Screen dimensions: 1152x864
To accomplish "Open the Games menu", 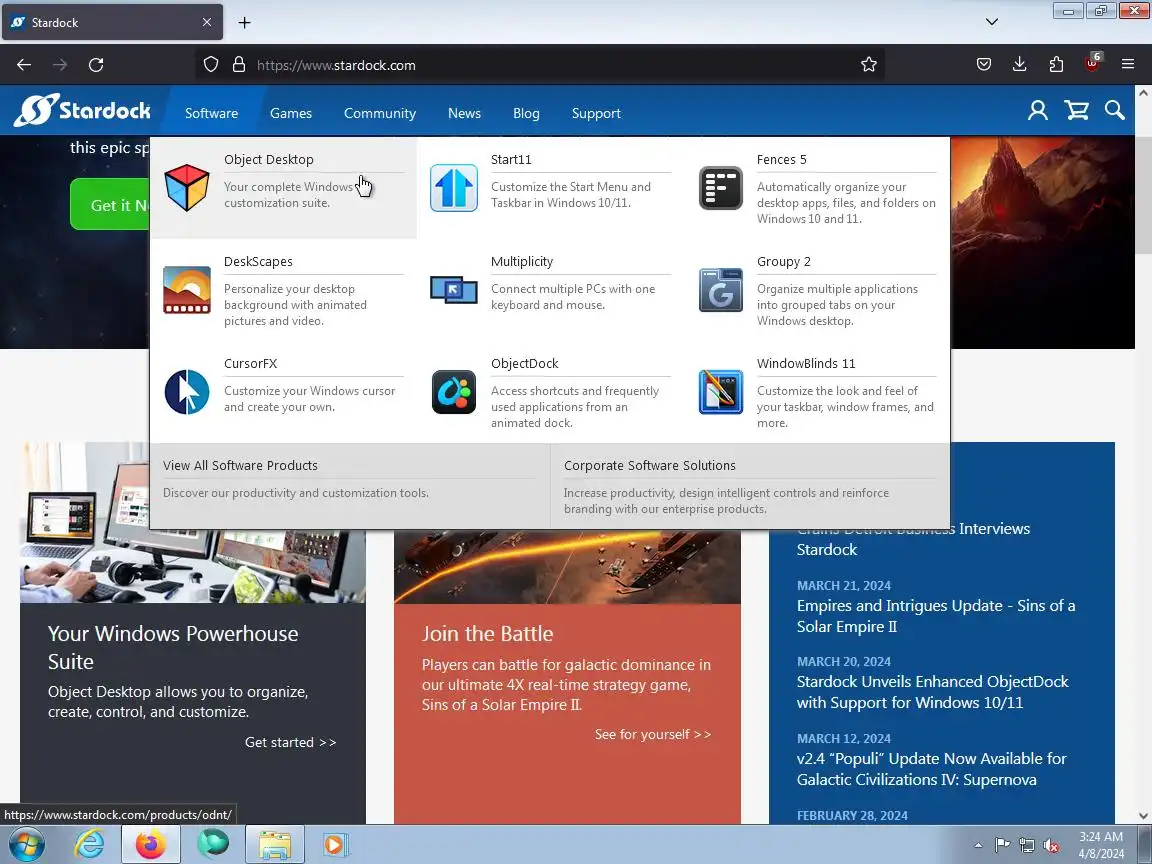I will click(291, 113).
